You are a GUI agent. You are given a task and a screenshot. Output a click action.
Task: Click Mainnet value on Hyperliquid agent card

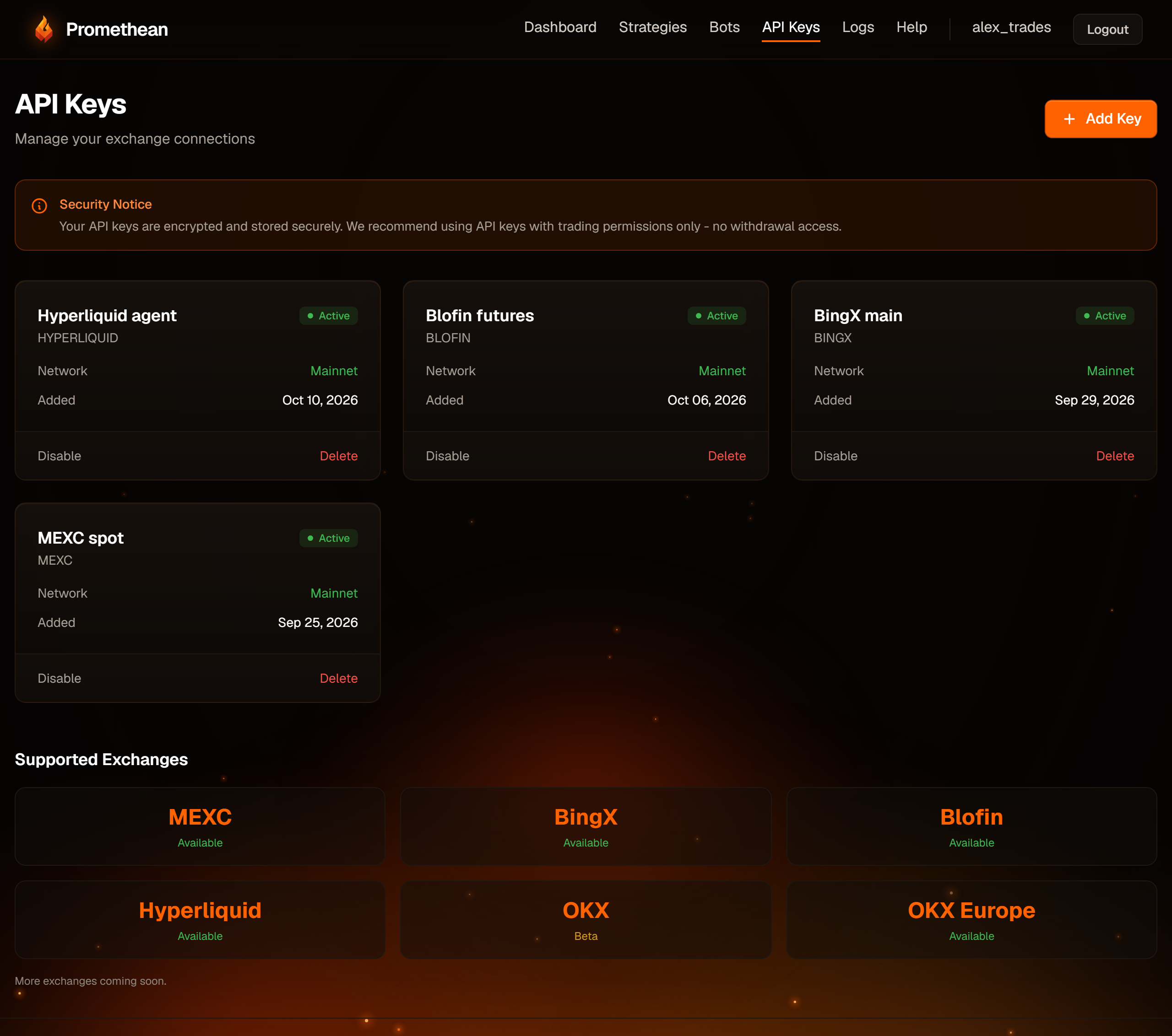pyautogui.click(x=334, y=371)
